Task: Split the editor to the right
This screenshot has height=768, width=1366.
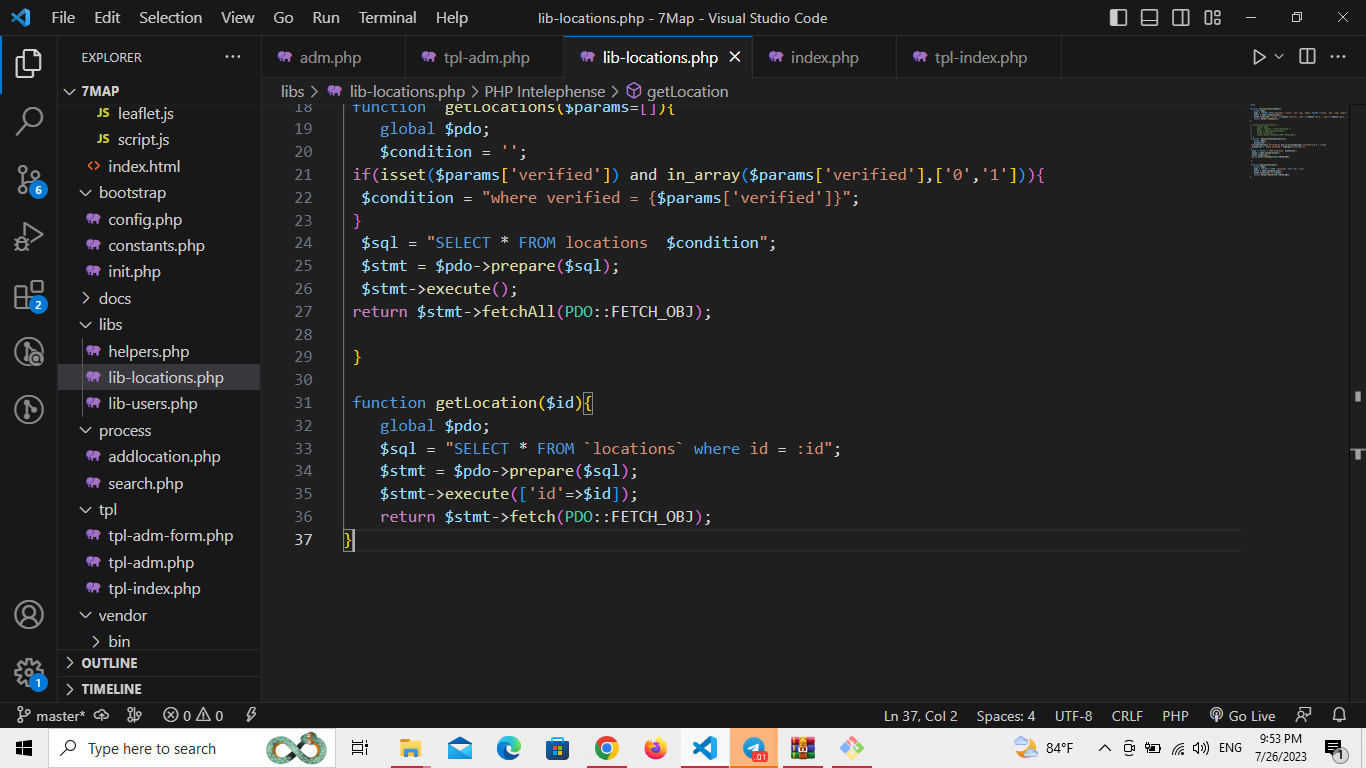Action: (x=1307, y=57)
